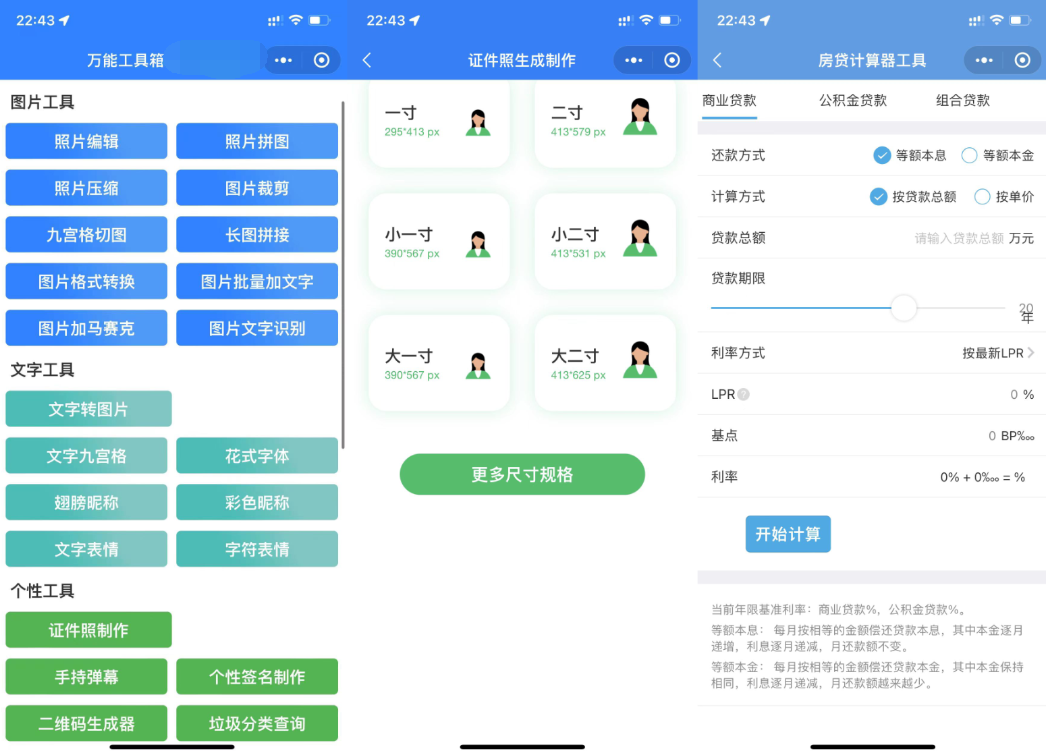This screenshot has width=1046, height=751.
Task: Tap the 更多尺寸规格 button
Action: [522, 474]
